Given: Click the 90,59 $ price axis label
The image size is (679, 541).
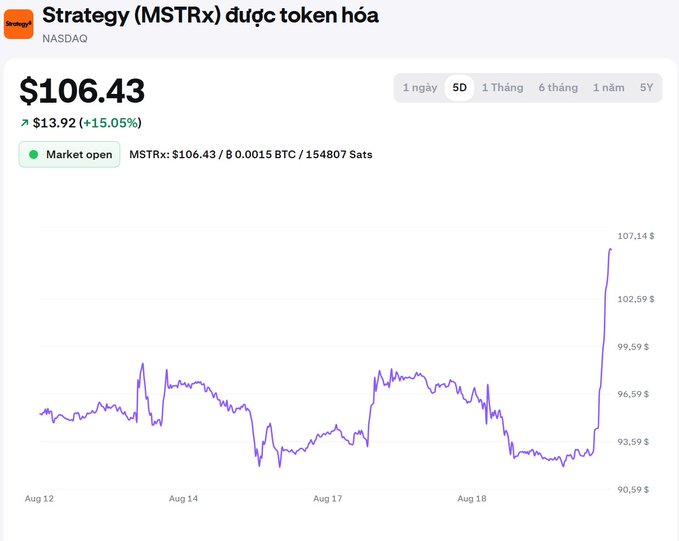Looking at the screenshot, I should [633, 490].
